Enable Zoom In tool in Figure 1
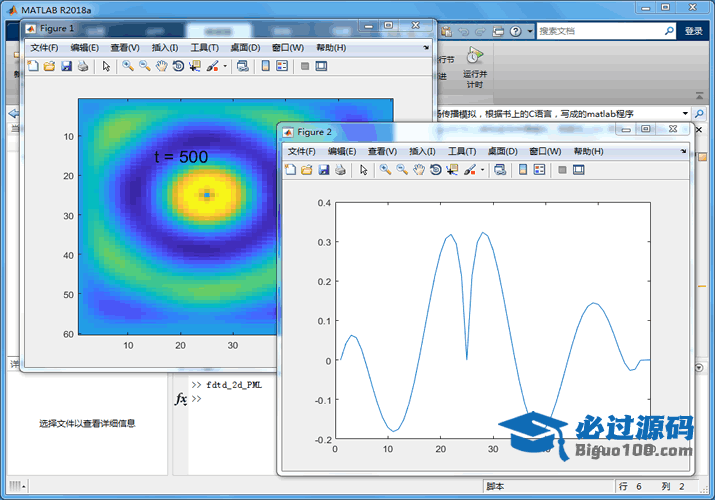 click(128, 66)
